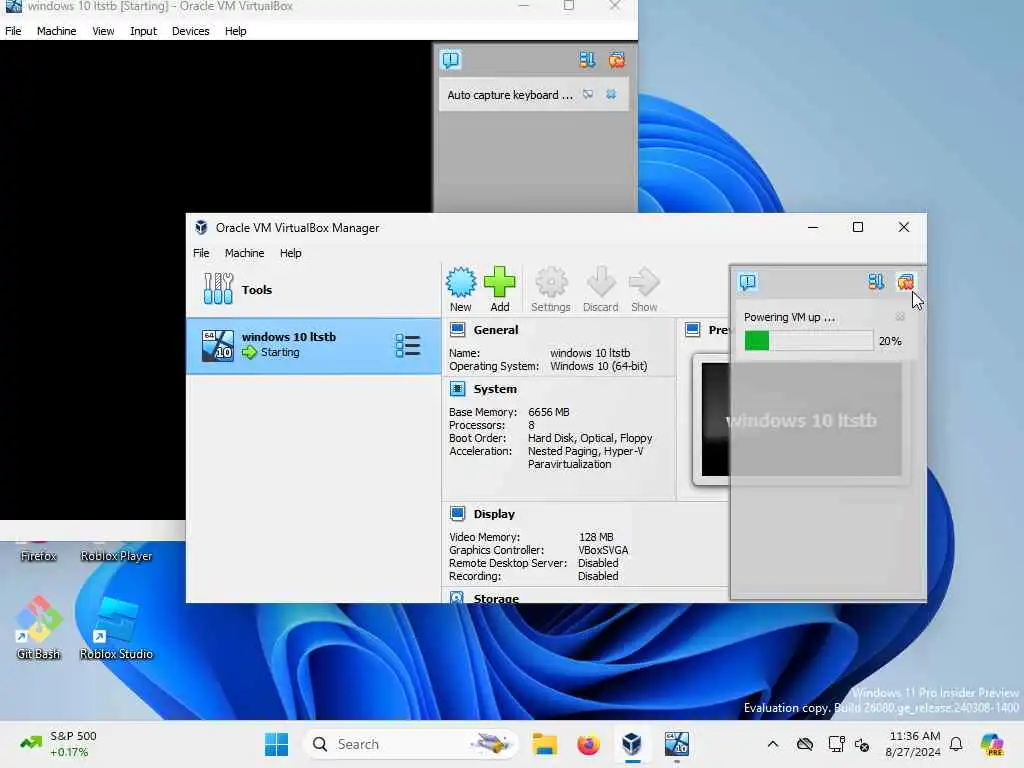The width and height of the screenshot is (1024, 768).
Task: Open the windows 10 ltstb machine menu icon
Action: (408, 345)
